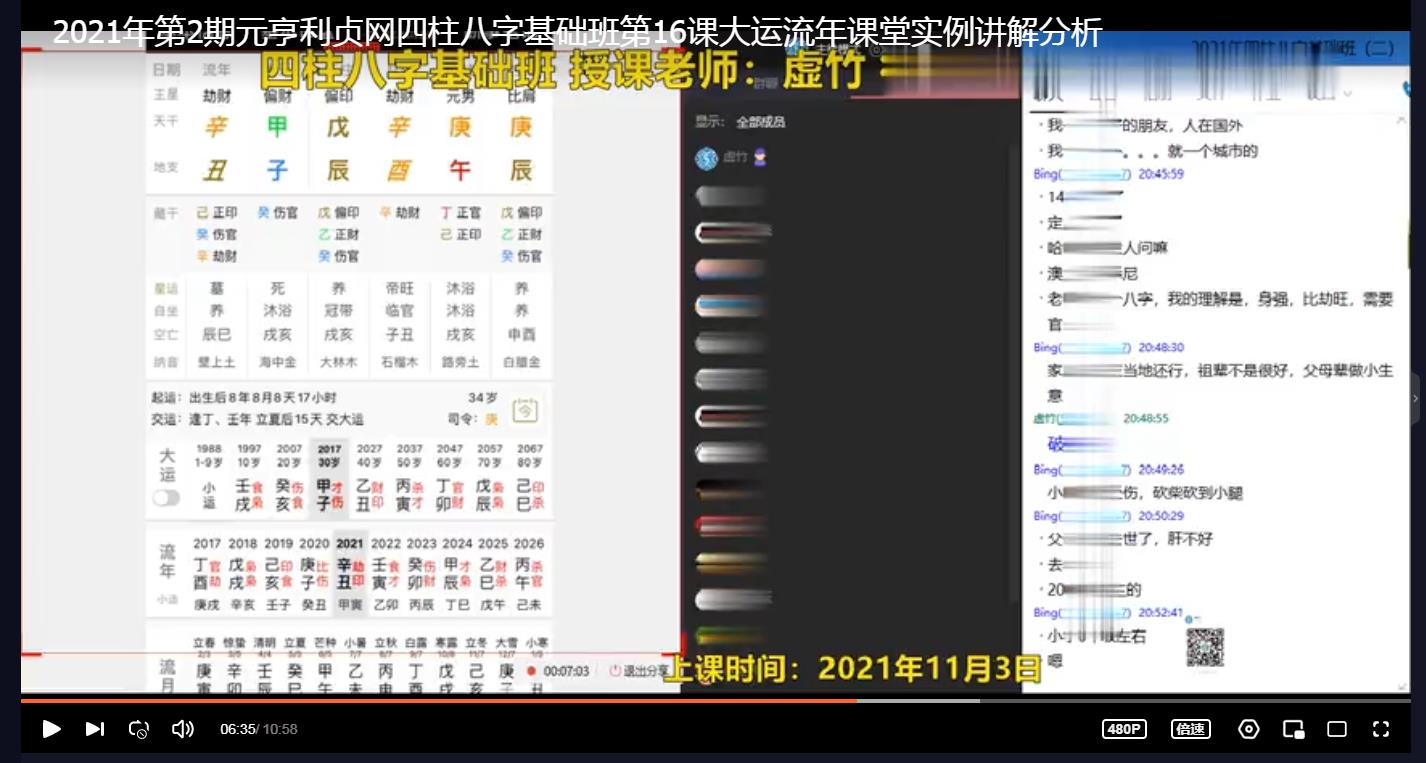Click the 立春 solar term in 流月

click(x=204, y=643)
